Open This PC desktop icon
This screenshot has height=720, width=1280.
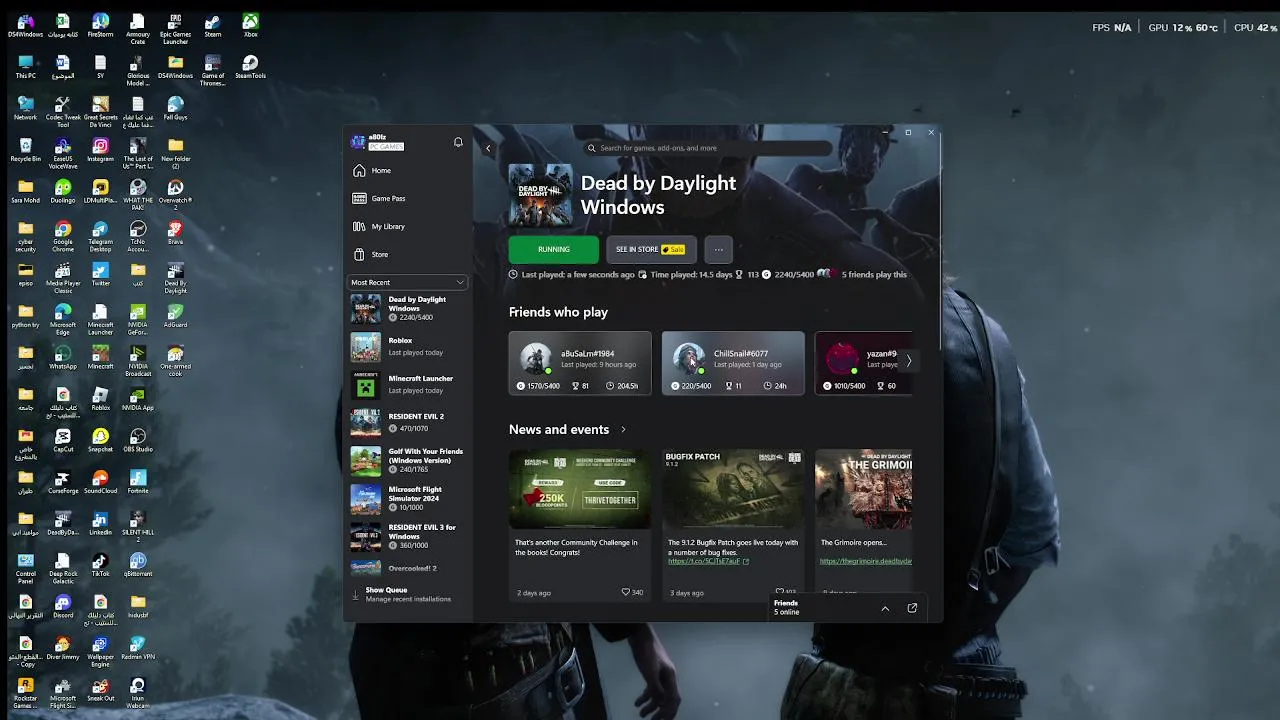point(25,68)
